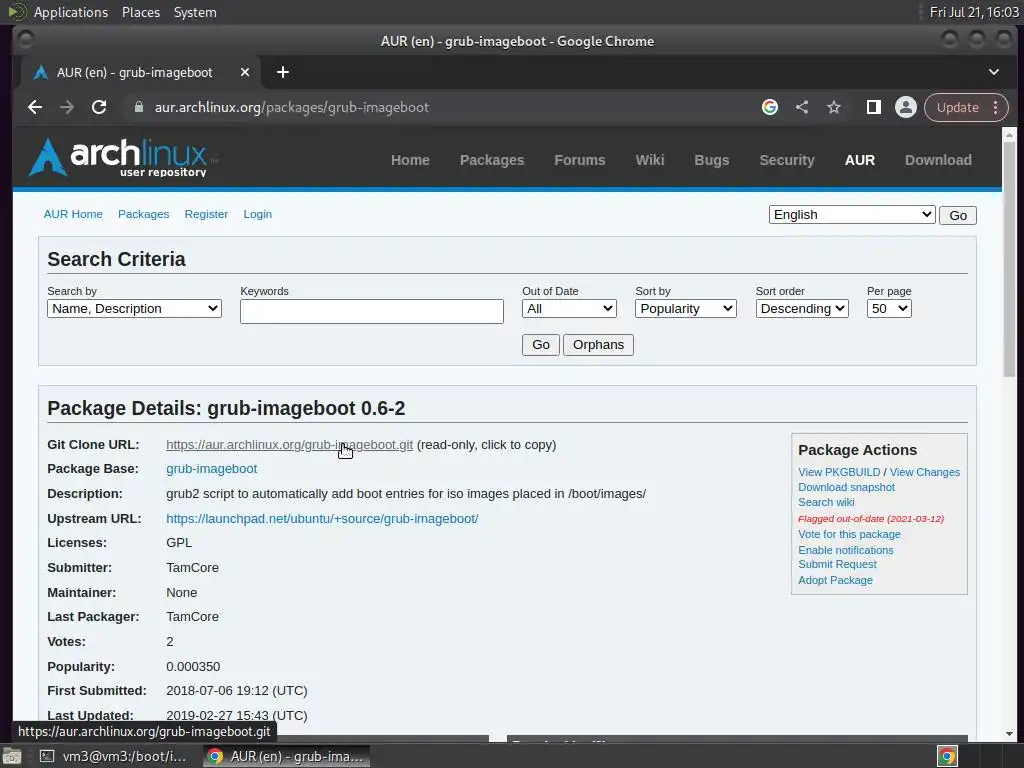Click the date and time clock

pos(974,12)
